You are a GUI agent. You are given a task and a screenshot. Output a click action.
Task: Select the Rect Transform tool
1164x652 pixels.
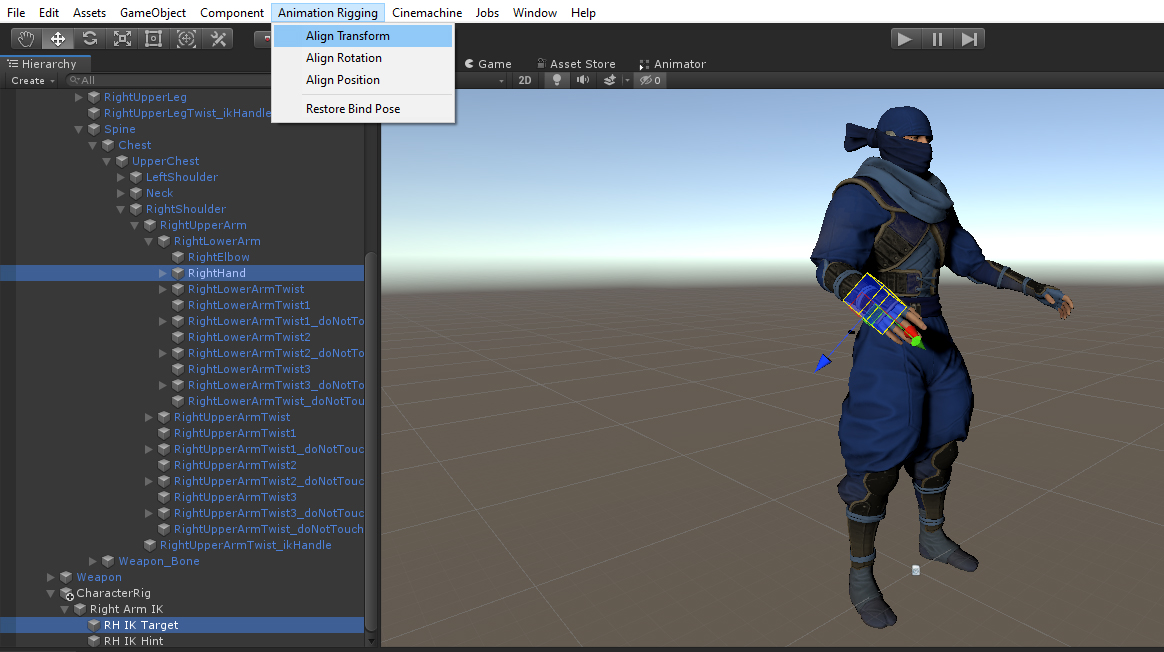(154, 39)
